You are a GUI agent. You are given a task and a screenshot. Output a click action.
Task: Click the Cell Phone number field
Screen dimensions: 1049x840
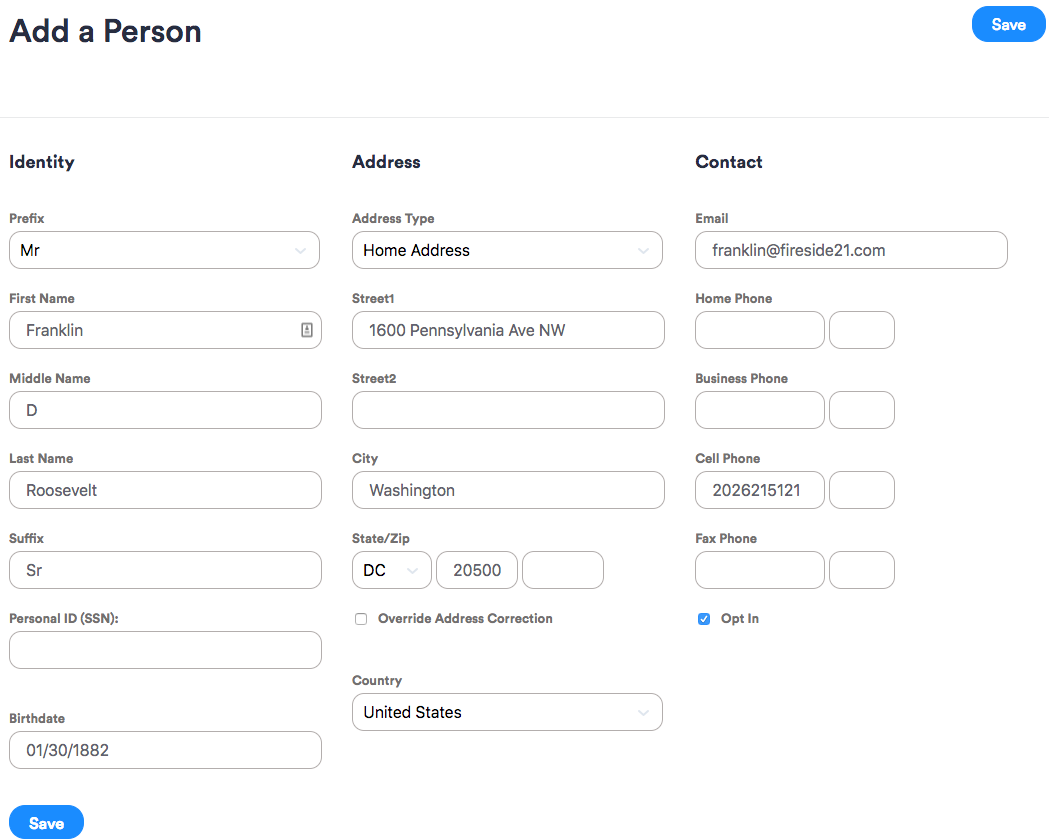[x=759, y=490]
